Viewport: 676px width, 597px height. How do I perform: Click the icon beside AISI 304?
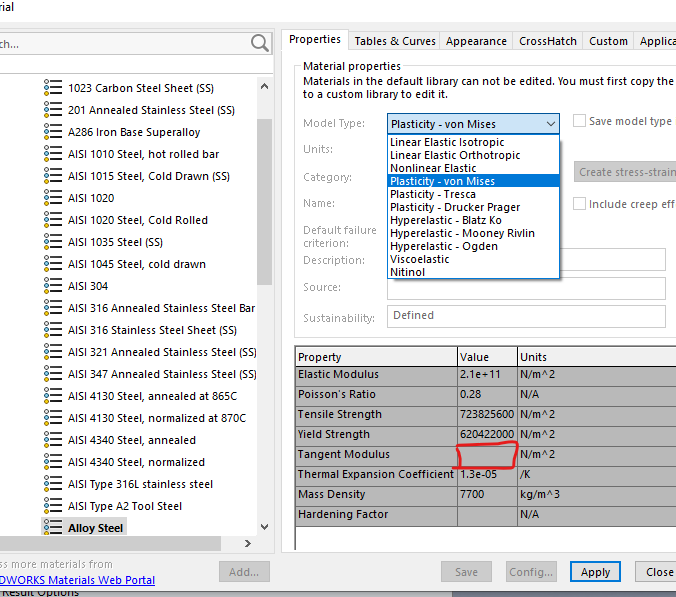coord(53,286)
